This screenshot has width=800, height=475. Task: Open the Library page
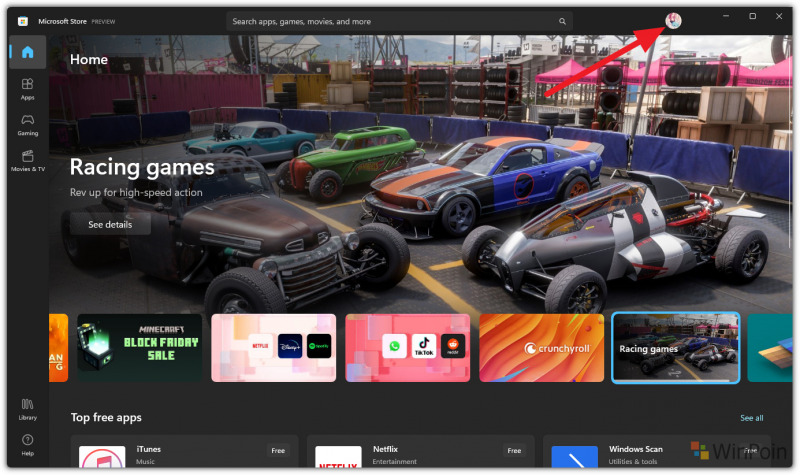point(28,409)
